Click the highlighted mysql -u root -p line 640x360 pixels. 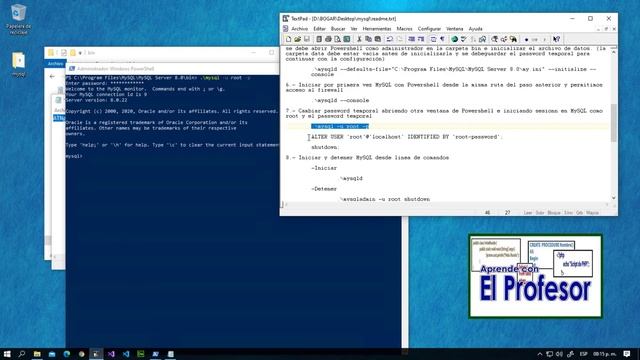tap(340, 127)
